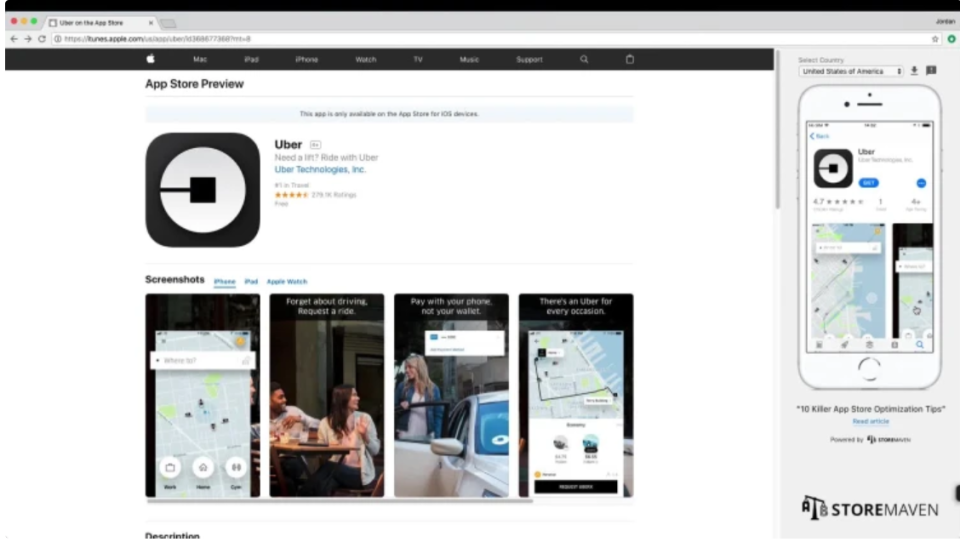
Task: Open the 'Where to?' map screenshot
Action: (x=203, y=395)
